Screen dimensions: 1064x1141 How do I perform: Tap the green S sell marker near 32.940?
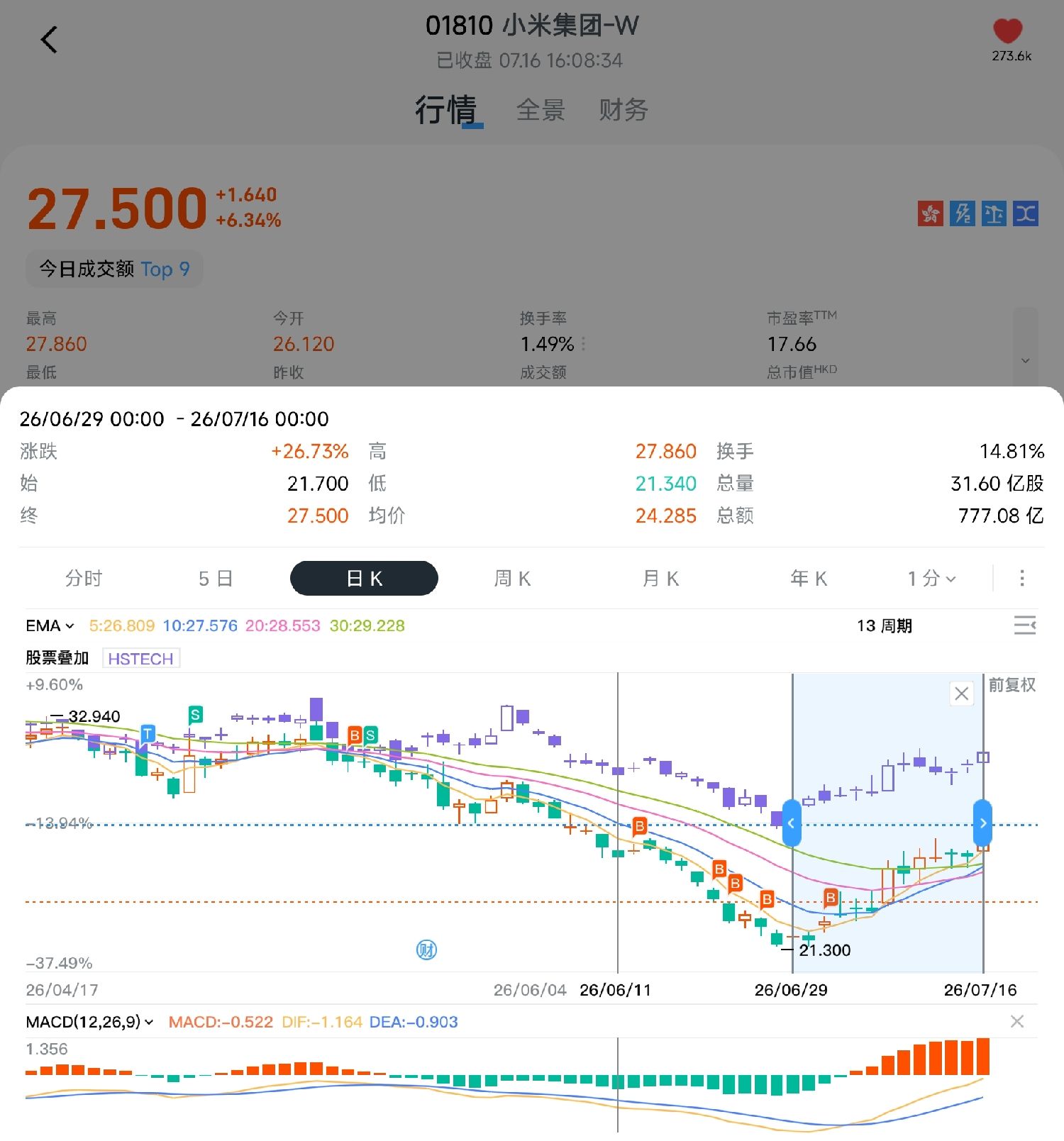click(196, 714)
